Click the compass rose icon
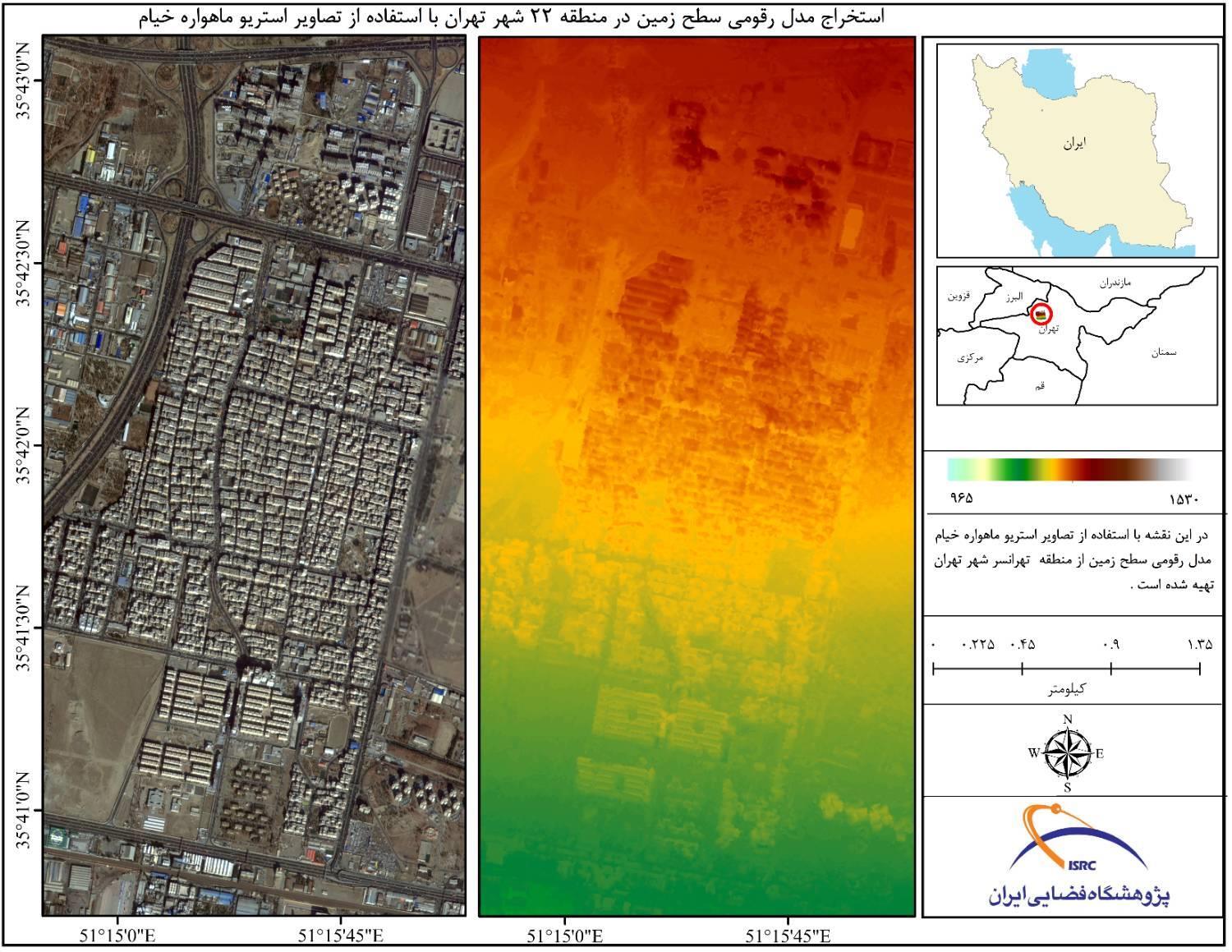 (1067, 753)
